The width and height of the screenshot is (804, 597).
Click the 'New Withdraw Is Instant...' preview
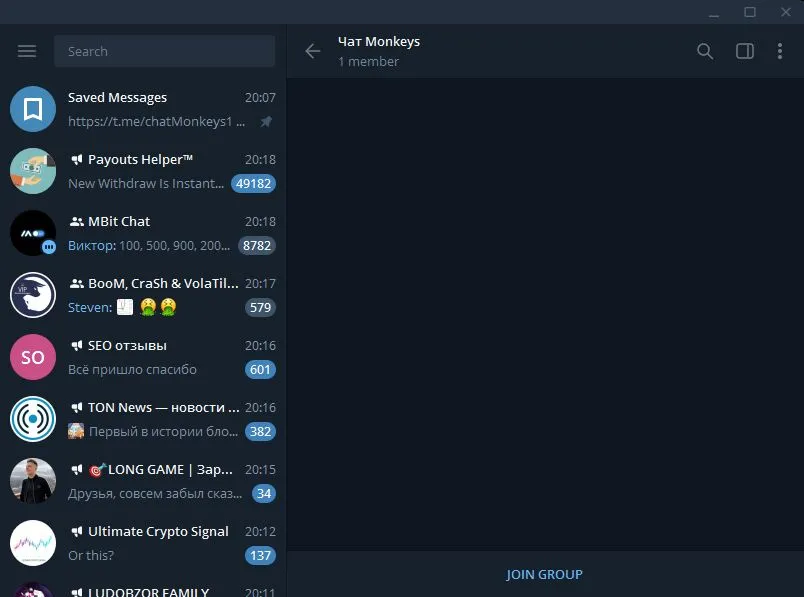point(146,184)
